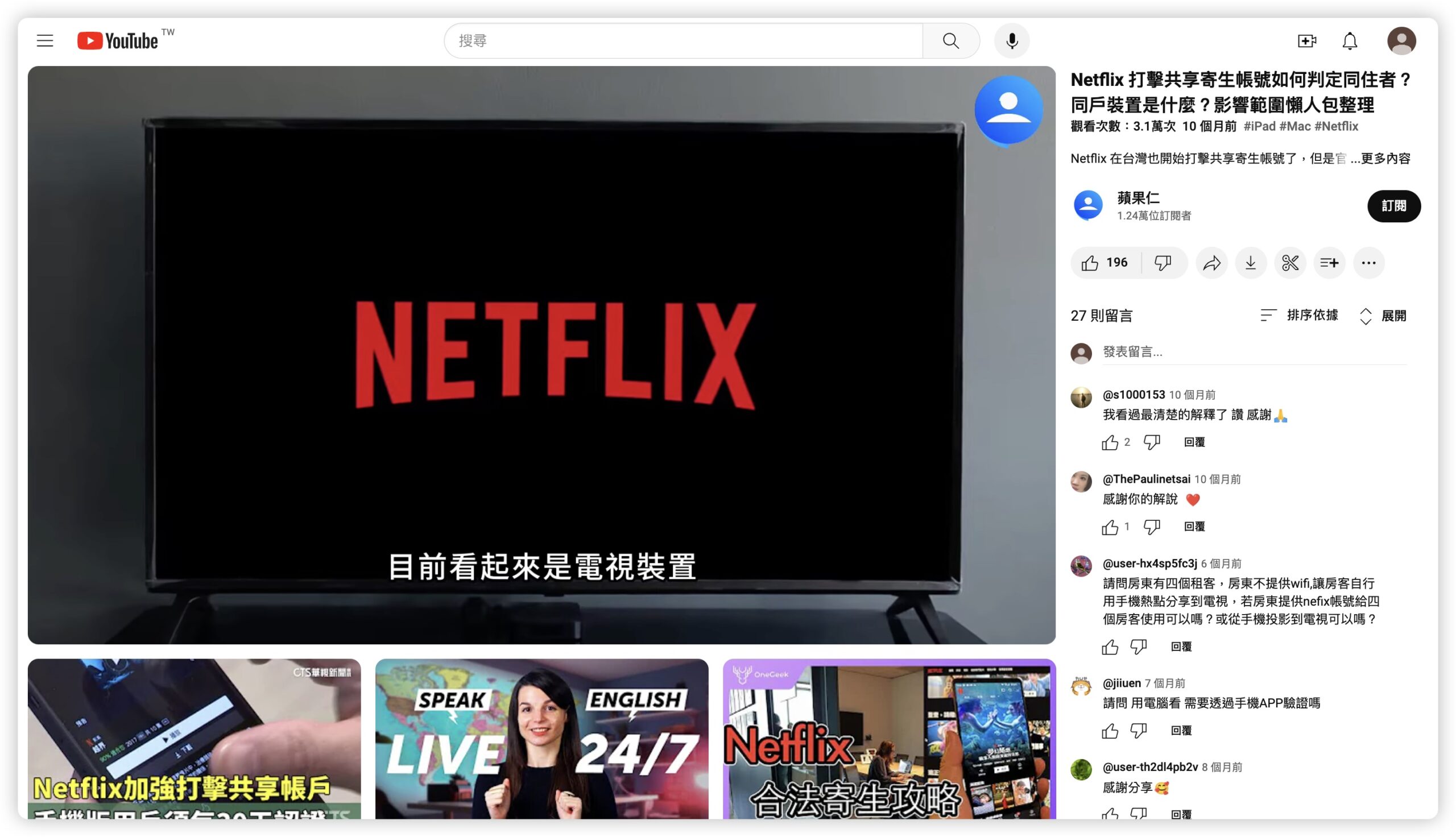Dislike @user-hx4sp5fc3j's comment

click(1138, 647)
